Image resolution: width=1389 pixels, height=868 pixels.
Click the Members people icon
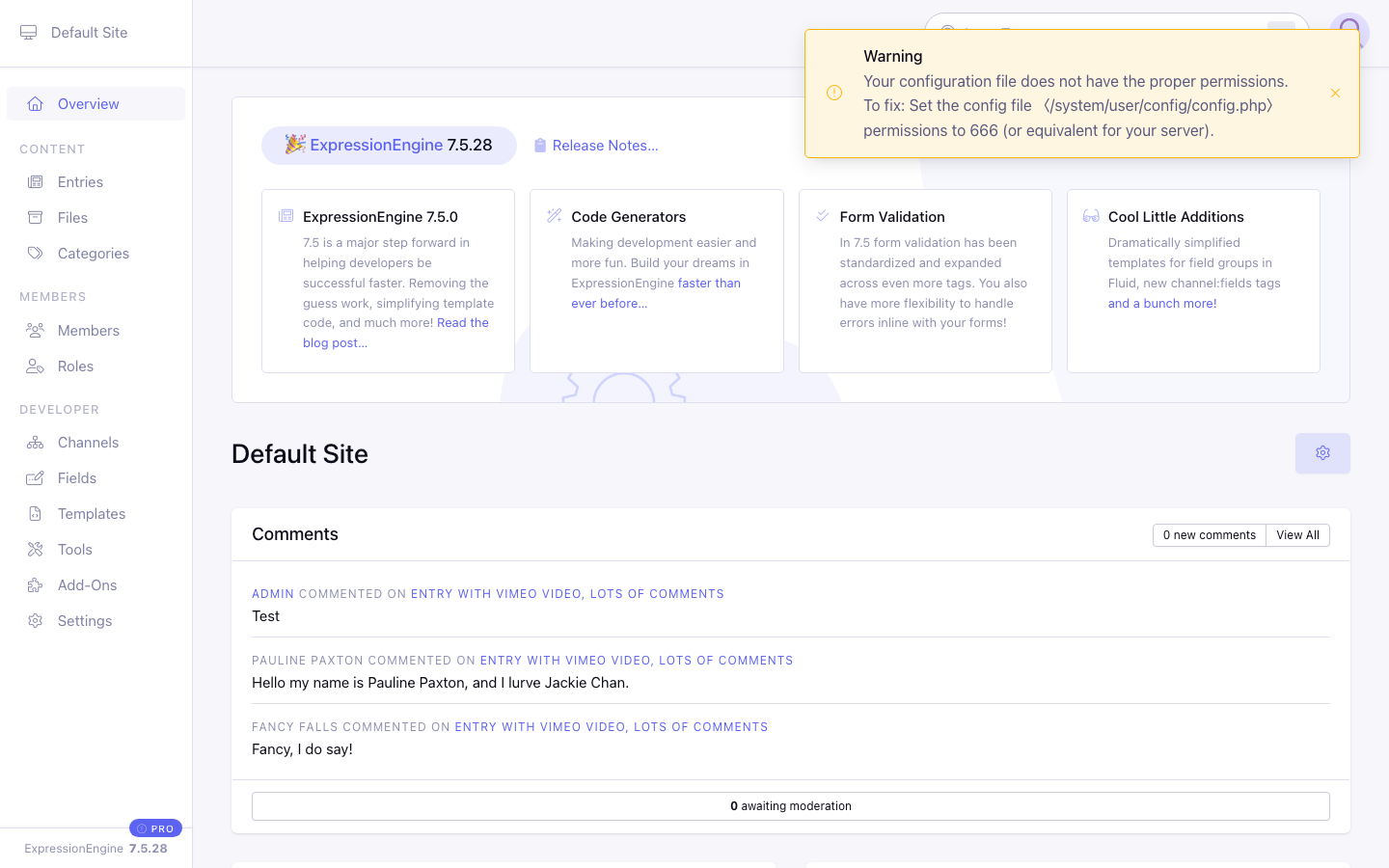point(36,331)
